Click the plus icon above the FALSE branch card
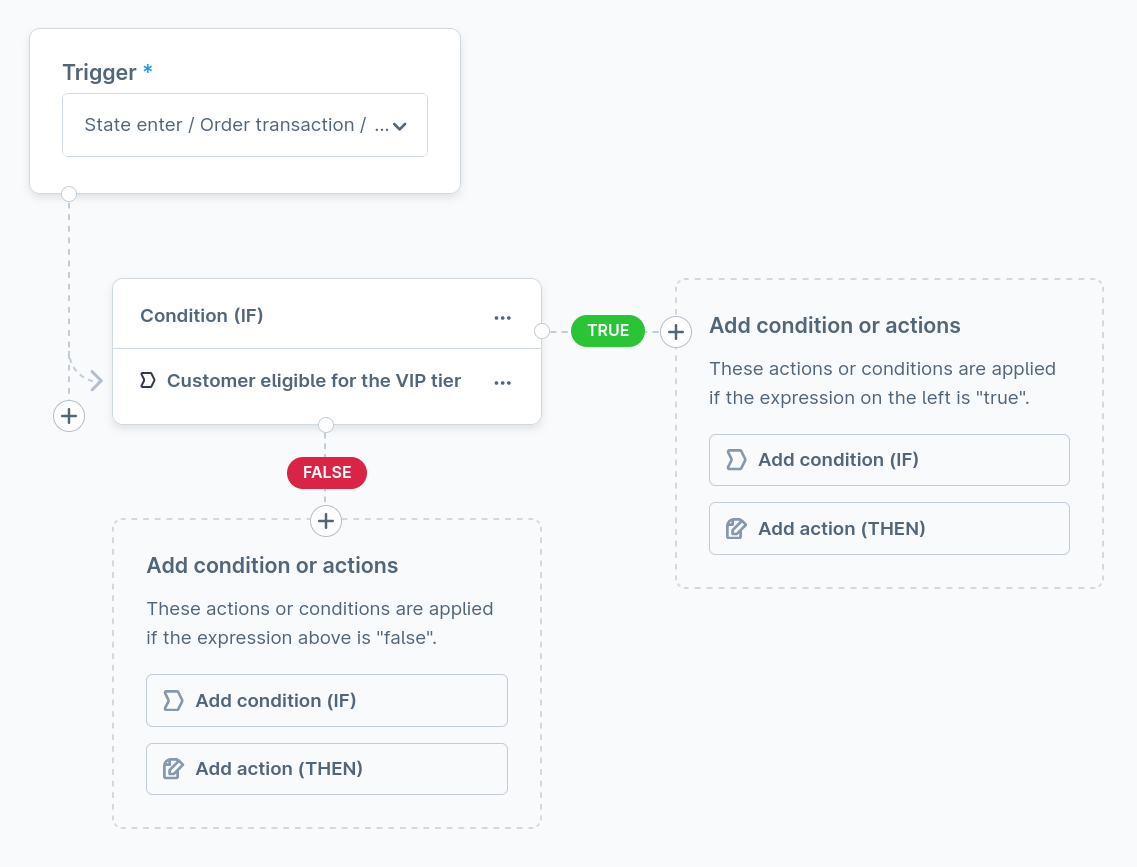This screenshot has width=1137, height=867. tap(326, 521)
